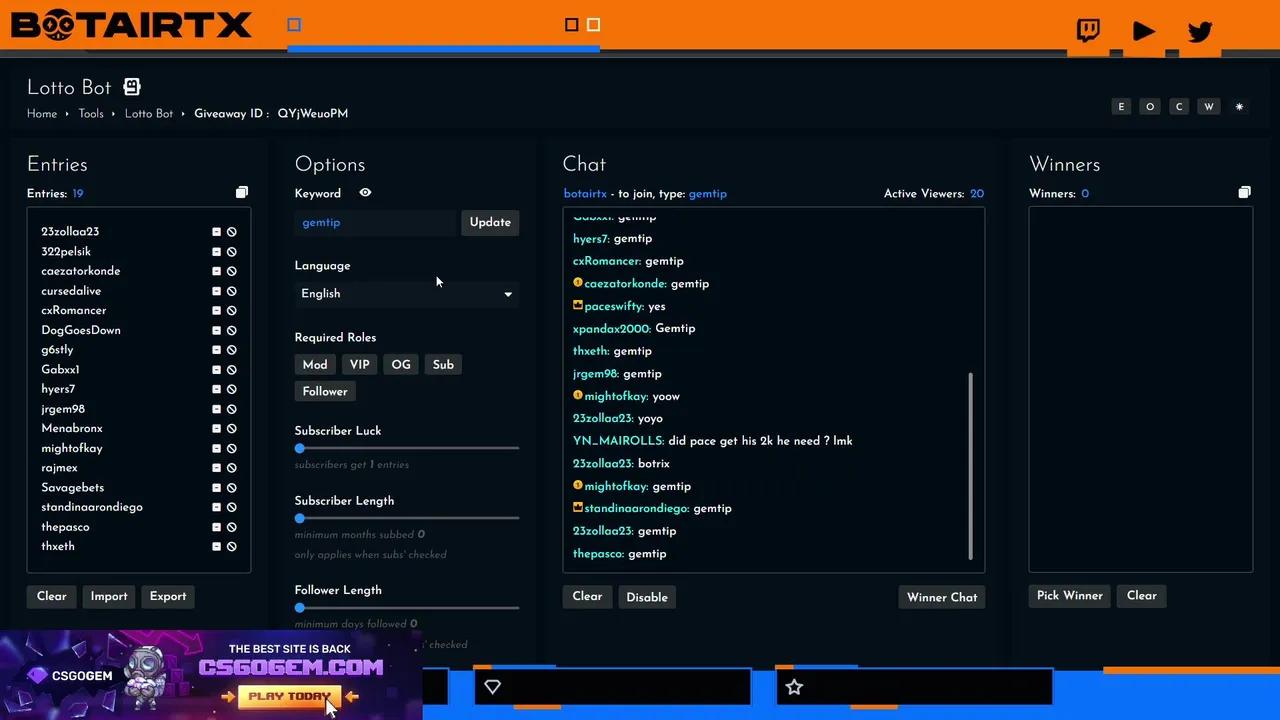1280x720 pixels.
Task: Remove hyers7 entry with minus icon
Action: (x=216, y=389)
